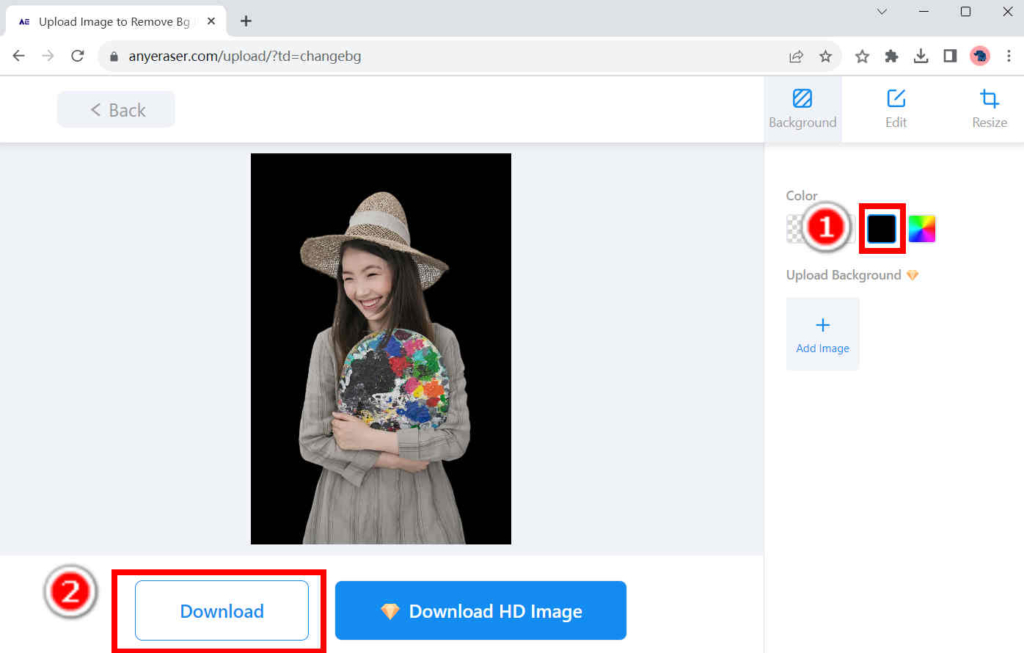Click the browser downloads icon
Image resolution: width=1024 pixels, height=653 pixels.
[920, 56]
